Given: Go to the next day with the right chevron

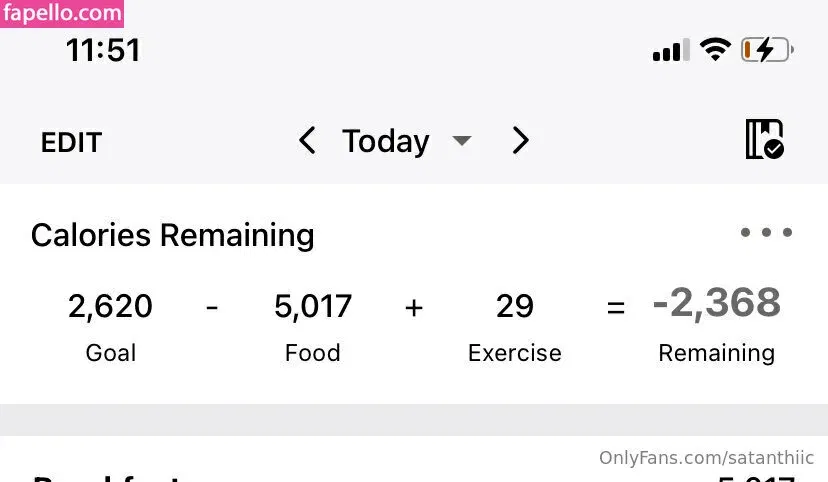Looking at the screenshot, I should pyautogui.click(x=520, y=141).
